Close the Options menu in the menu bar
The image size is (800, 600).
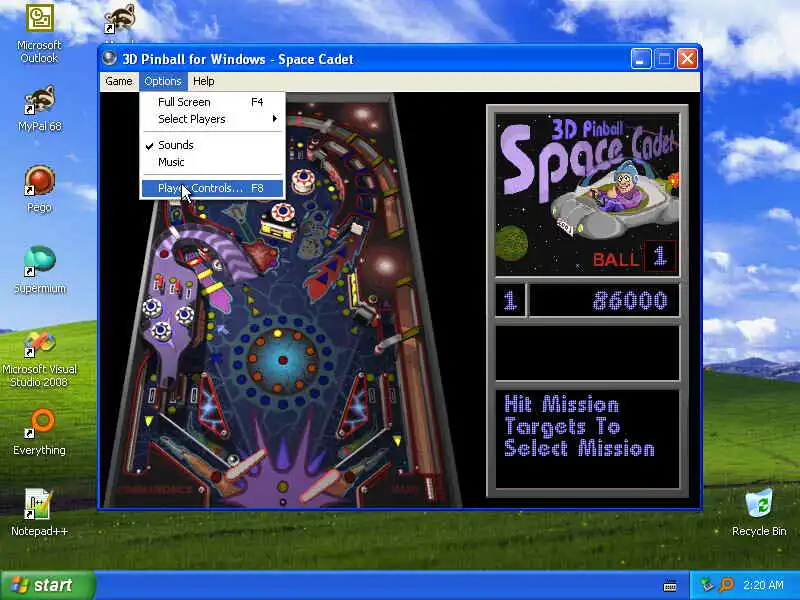(162, 81)
